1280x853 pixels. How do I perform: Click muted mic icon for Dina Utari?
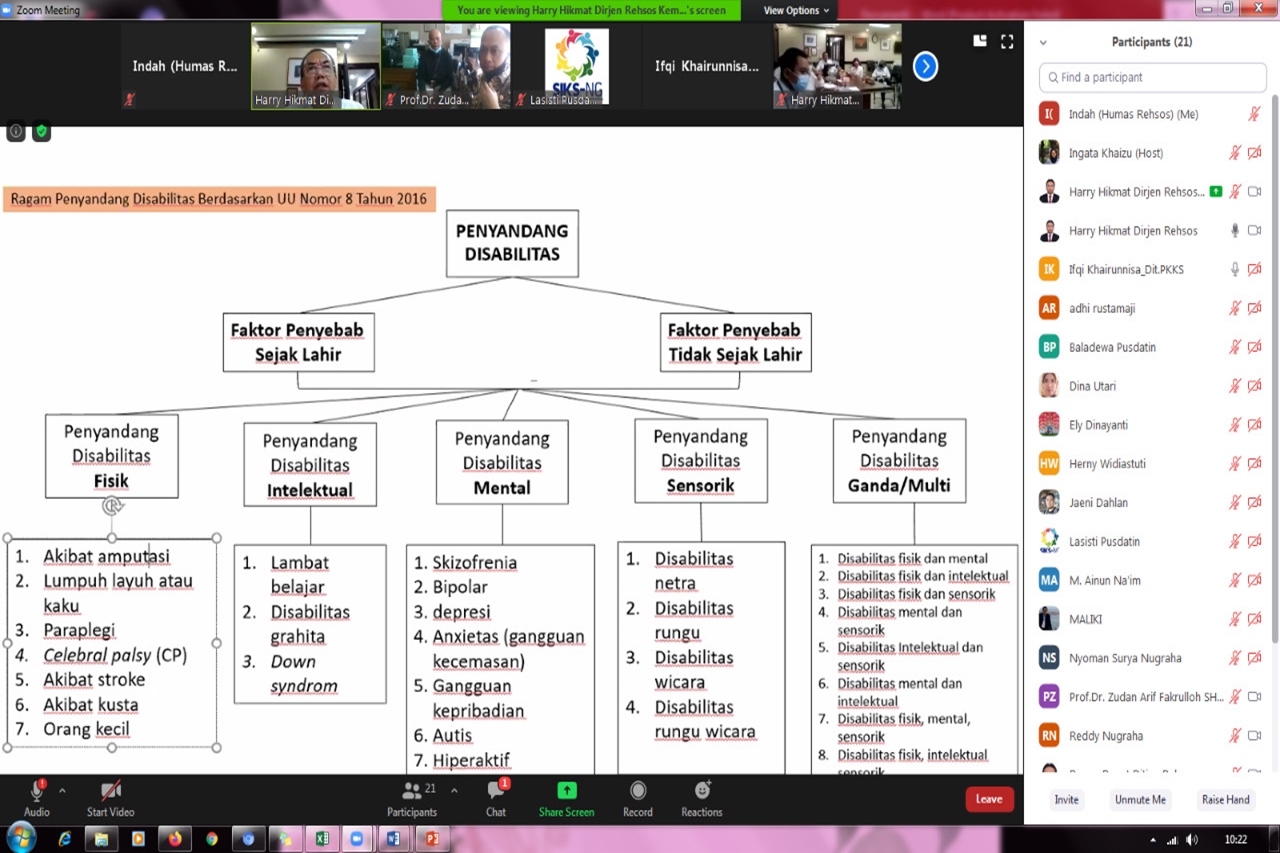(1235, 386)
